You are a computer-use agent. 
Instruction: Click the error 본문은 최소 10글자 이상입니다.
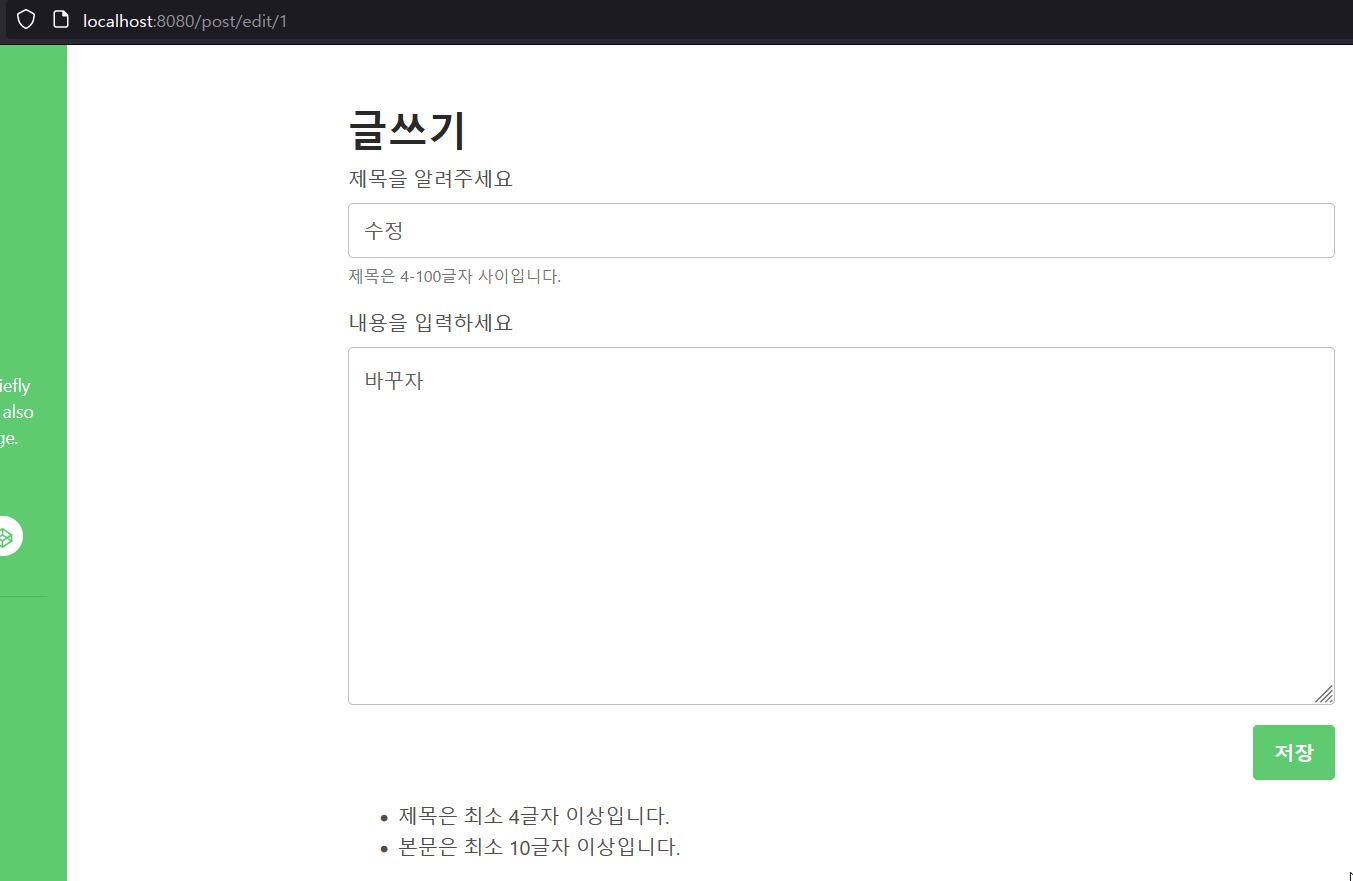pos(539,847)
